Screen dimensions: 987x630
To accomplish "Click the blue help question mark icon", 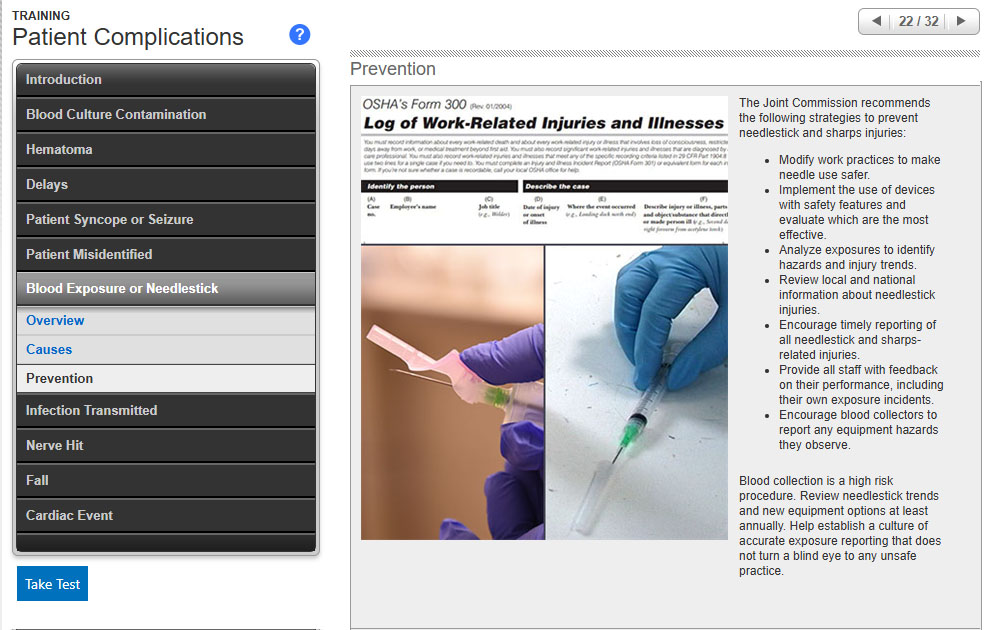I will pyautogui.click(x=299, y=35).
